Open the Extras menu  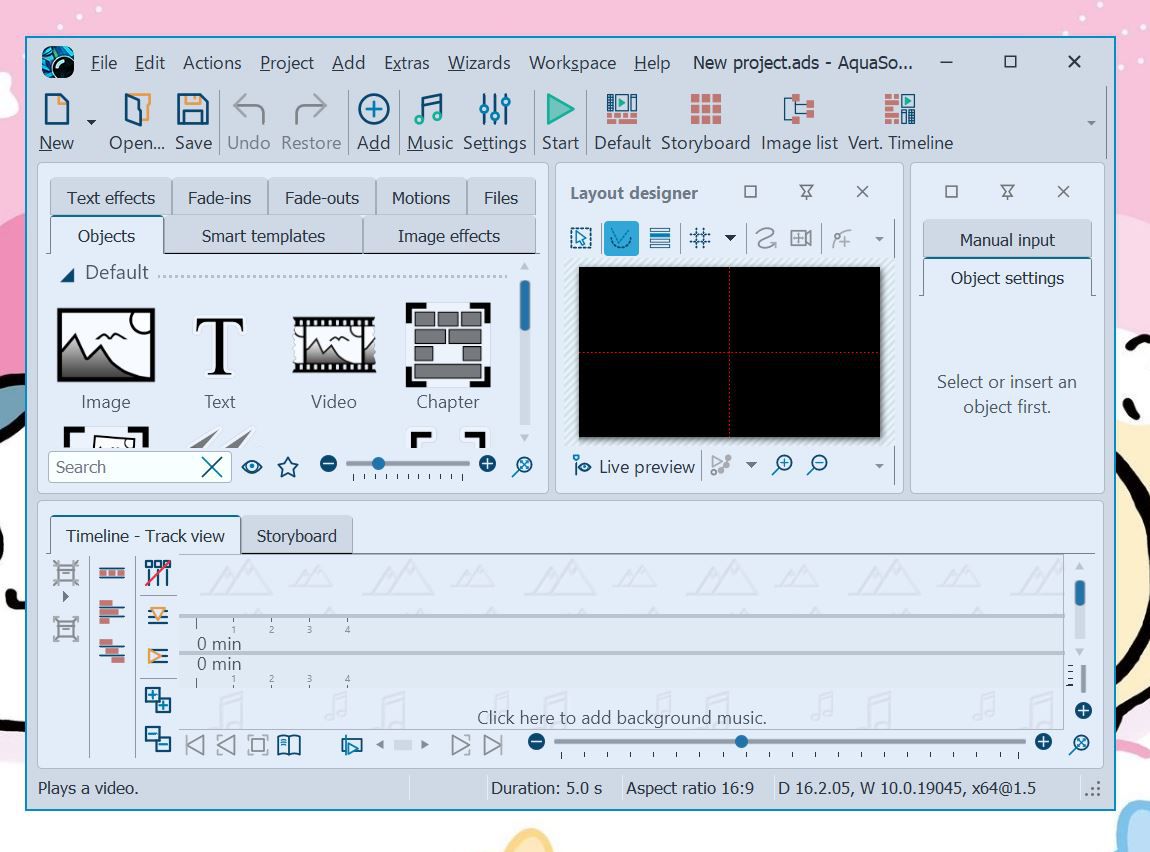407,63
